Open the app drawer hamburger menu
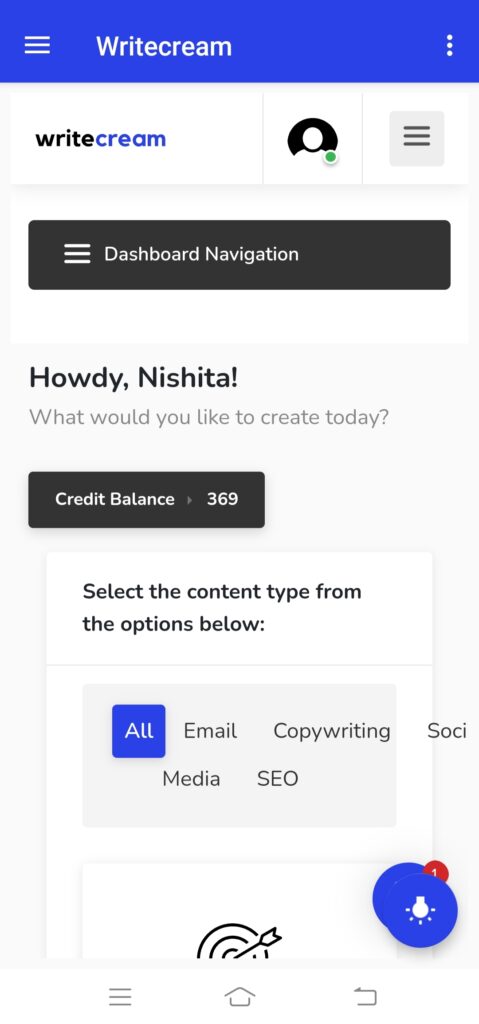This screenshot has width=479, height=1024. point(37,45)
